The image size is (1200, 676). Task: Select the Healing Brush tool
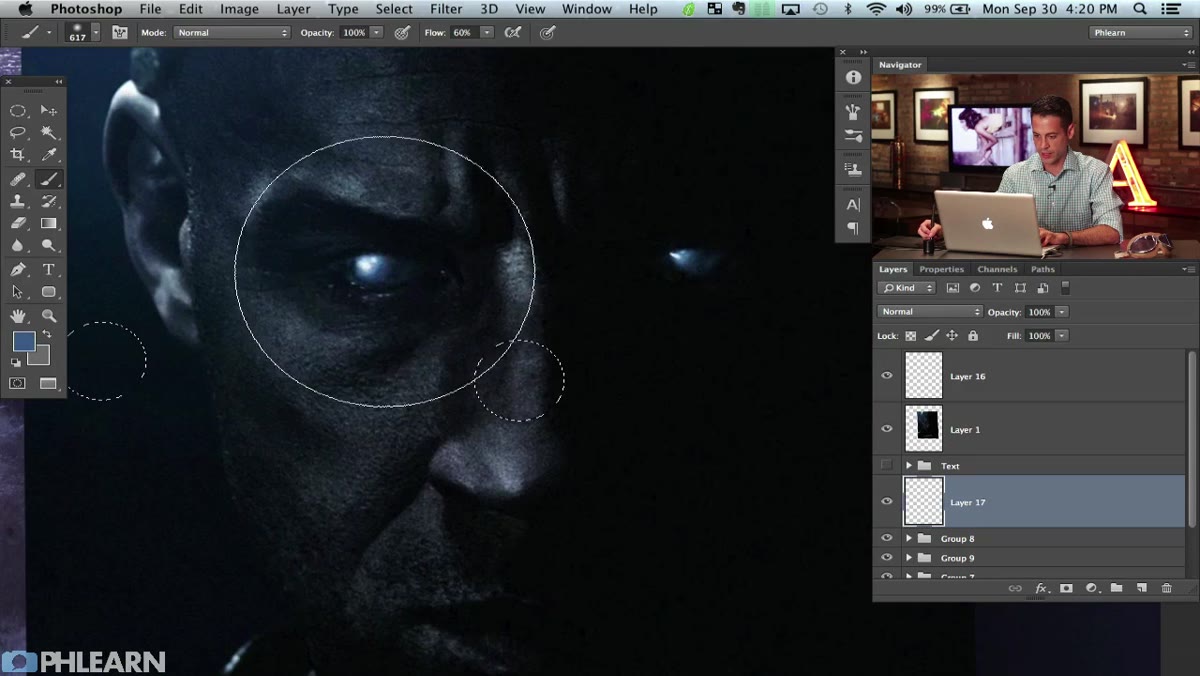pyautogui.click(x=18, y=179)
